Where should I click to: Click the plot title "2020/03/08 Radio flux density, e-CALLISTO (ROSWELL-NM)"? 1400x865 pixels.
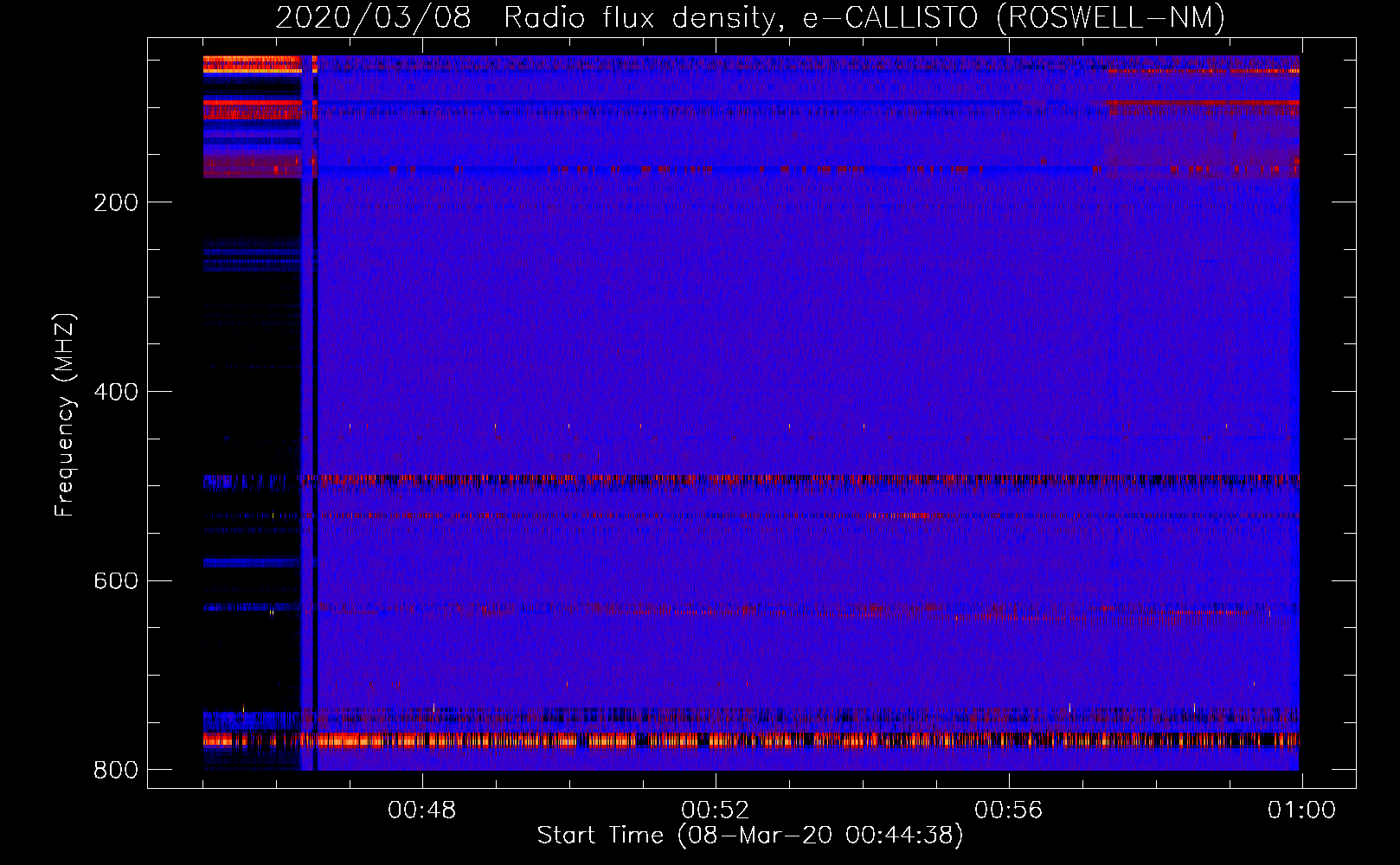750,17
